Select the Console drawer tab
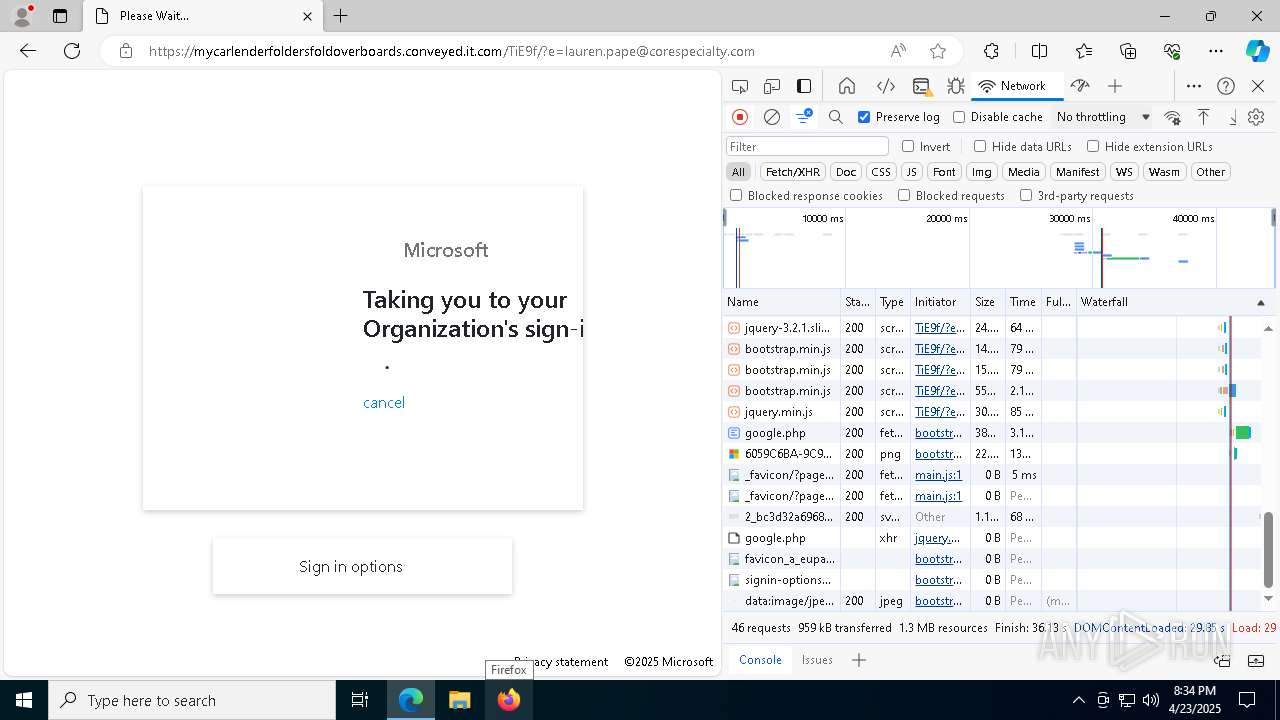1280x720 pixels. pyautogui.click(x=760, y=660)
